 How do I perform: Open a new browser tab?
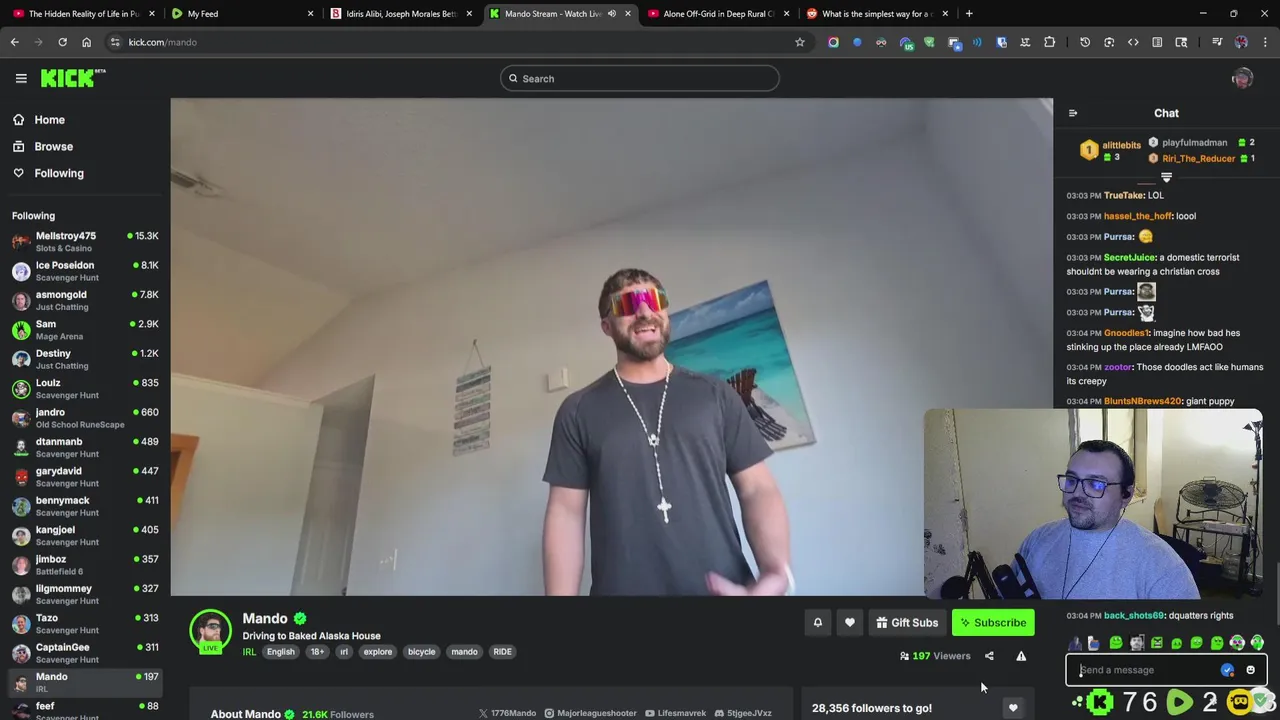969,14
